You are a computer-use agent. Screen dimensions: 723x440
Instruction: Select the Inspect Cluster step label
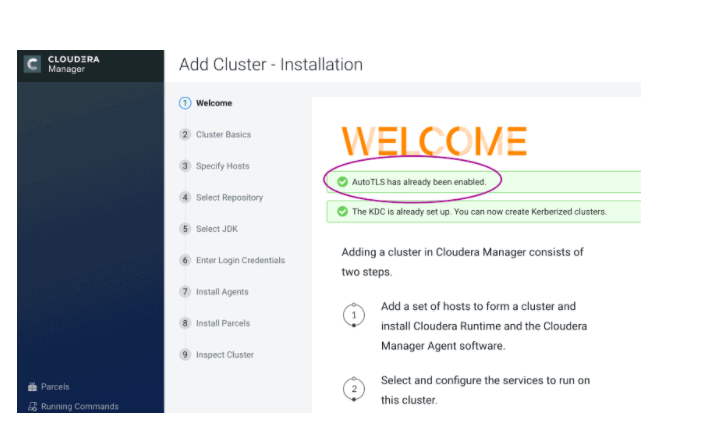point(225,355)
